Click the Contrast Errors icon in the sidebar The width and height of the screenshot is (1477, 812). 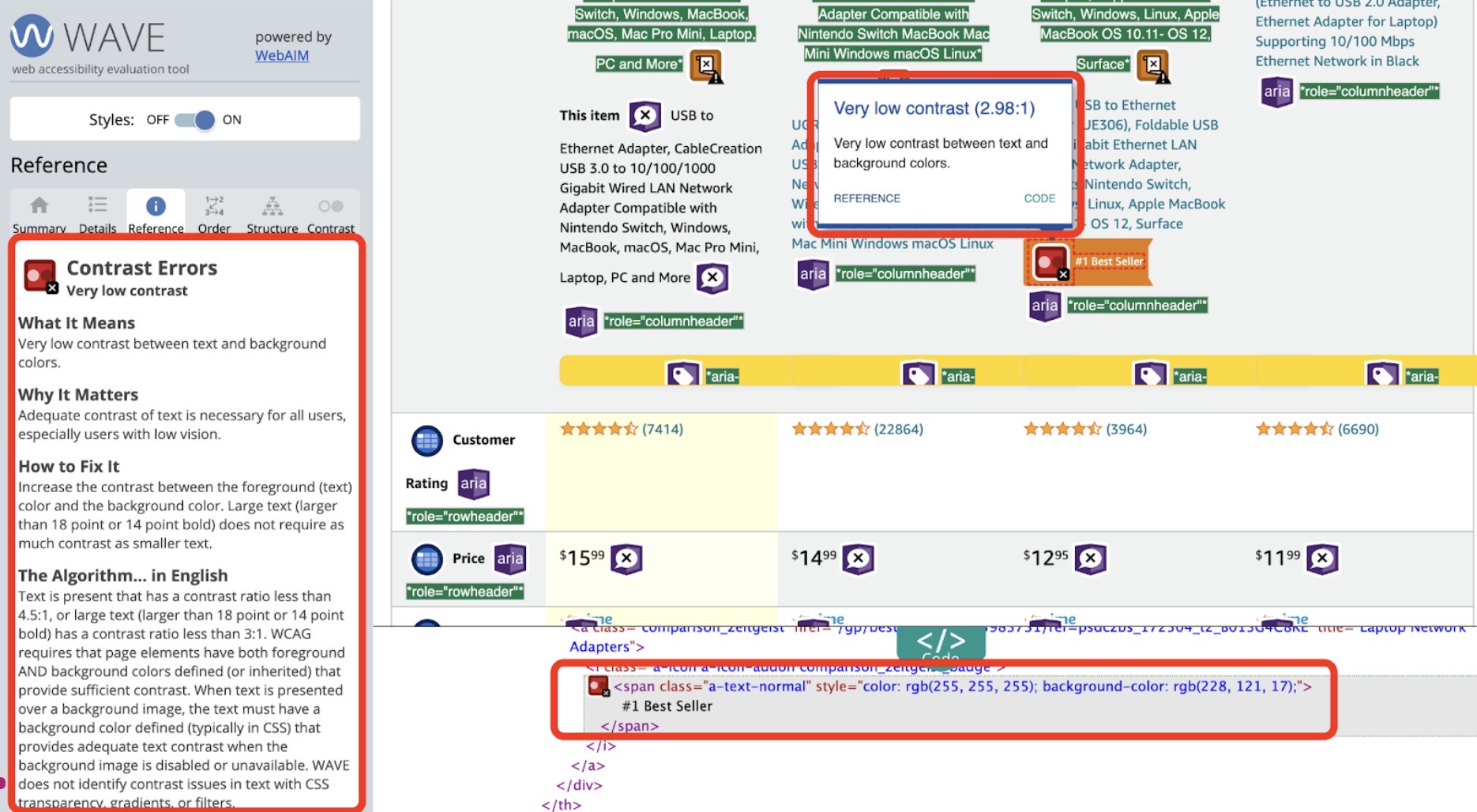click(40, 276)
